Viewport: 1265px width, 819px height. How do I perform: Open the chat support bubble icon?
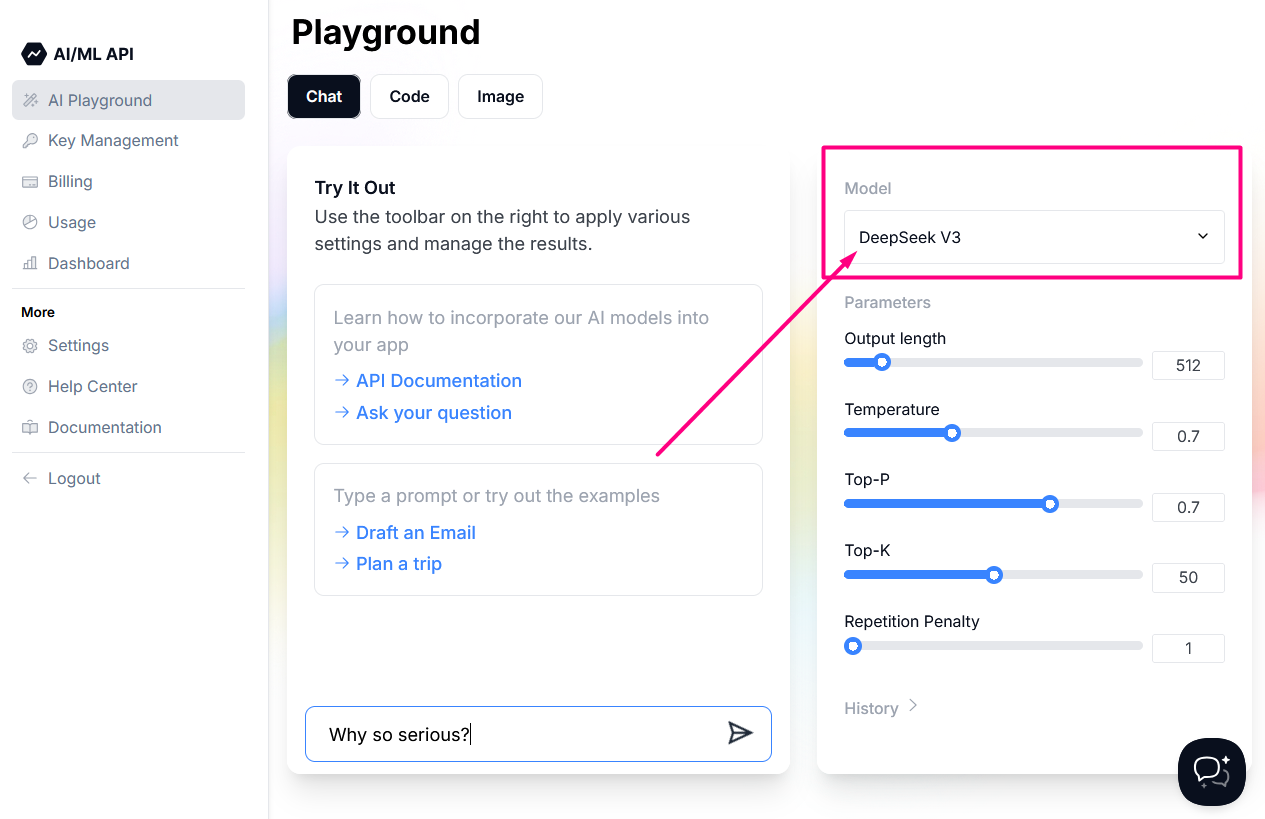pyautogui.click(x=1211, y=771)
